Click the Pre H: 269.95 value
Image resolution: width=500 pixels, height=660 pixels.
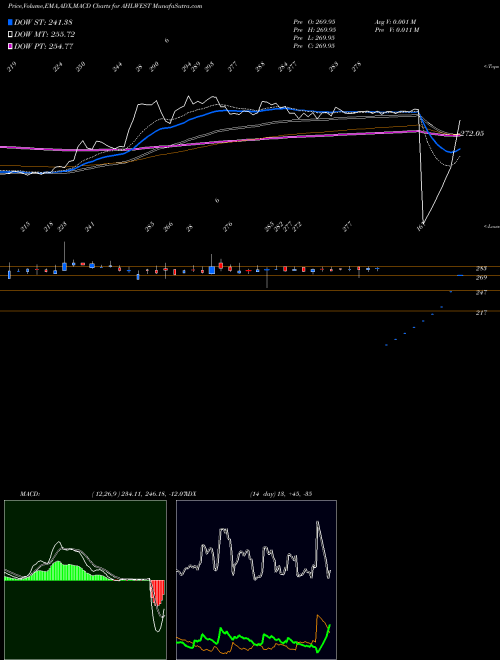tap(314, 30)
